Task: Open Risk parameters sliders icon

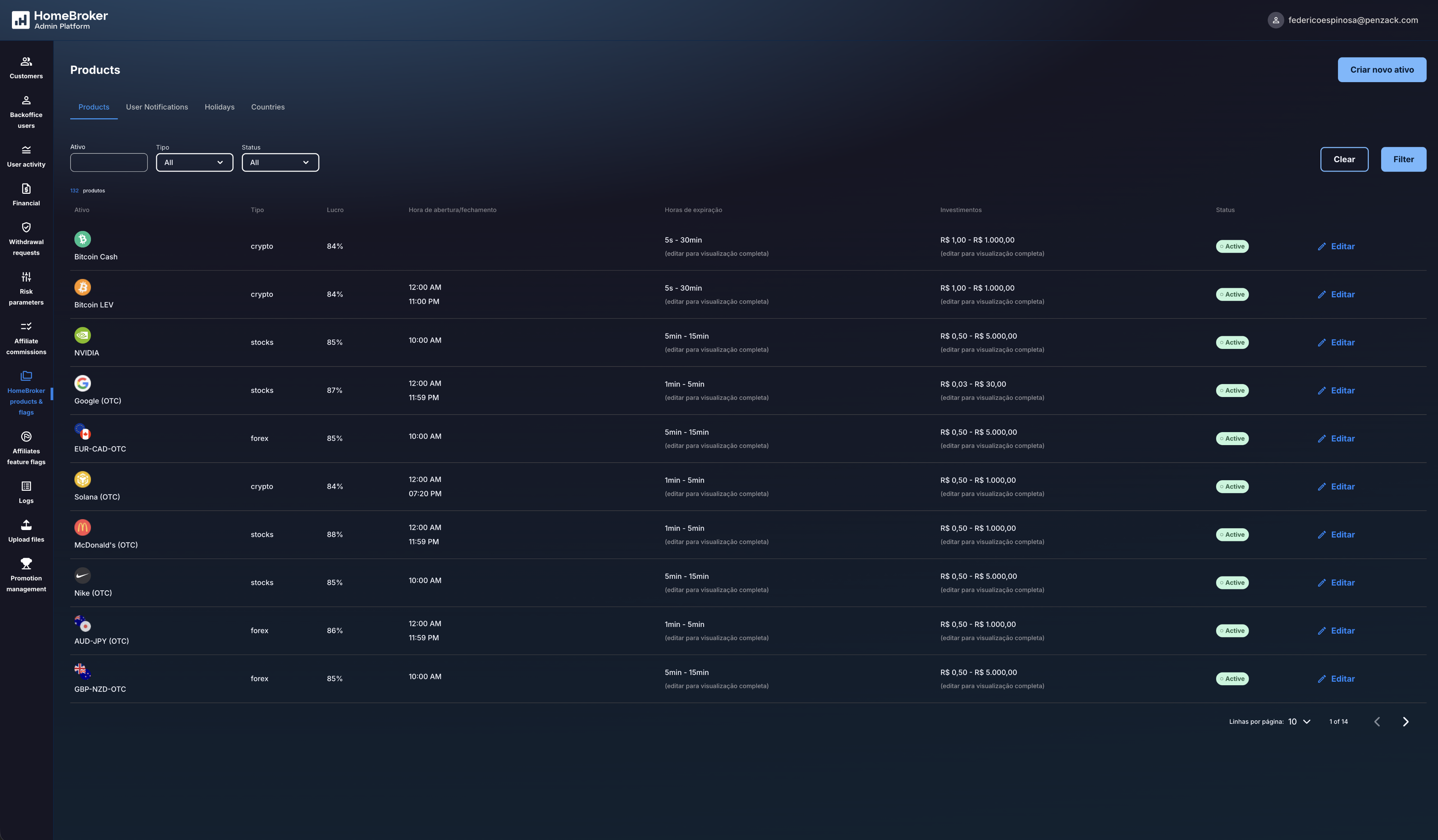Action: coord(26,277)
